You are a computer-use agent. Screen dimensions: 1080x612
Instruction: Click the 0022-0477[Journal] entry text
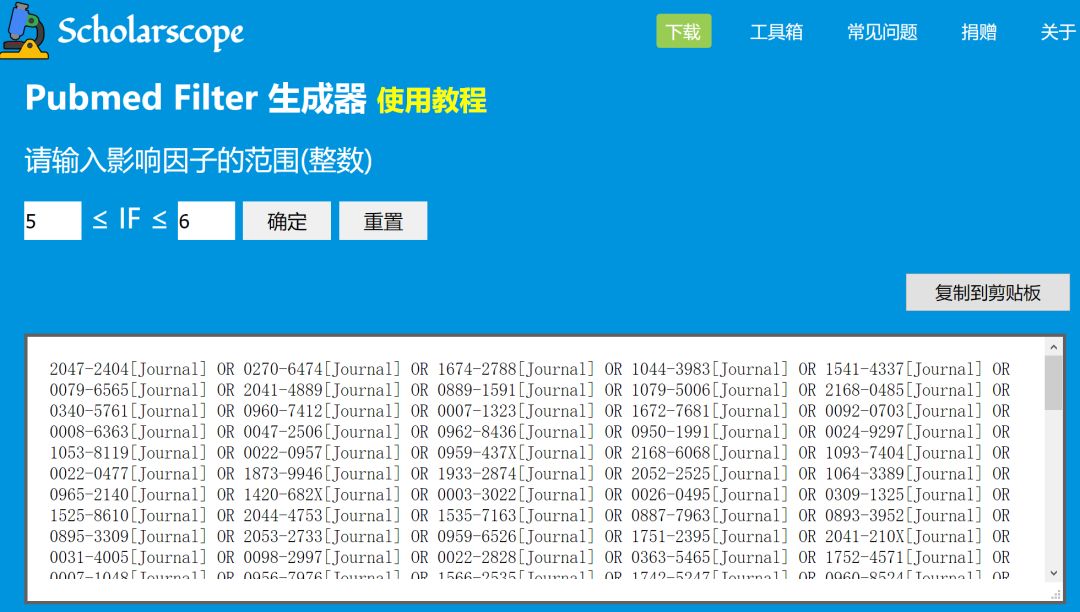pos(128,474)
